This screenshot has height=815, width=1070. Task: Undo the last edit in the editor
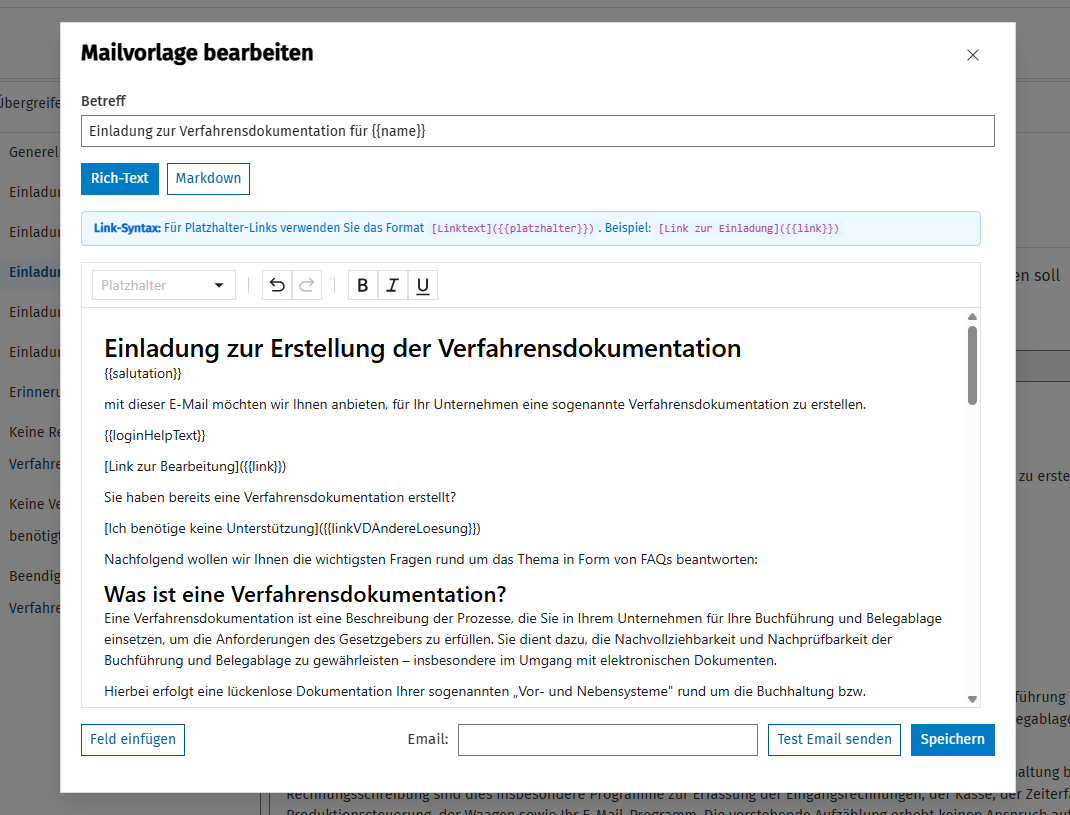coord(277,285)
